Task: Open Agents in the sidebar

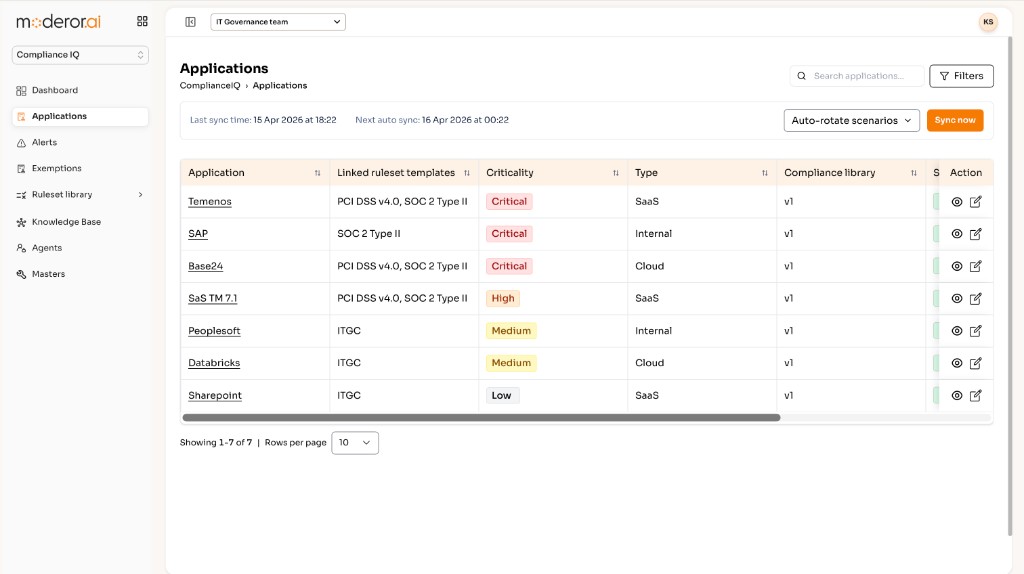Action: tap(47, 248)
